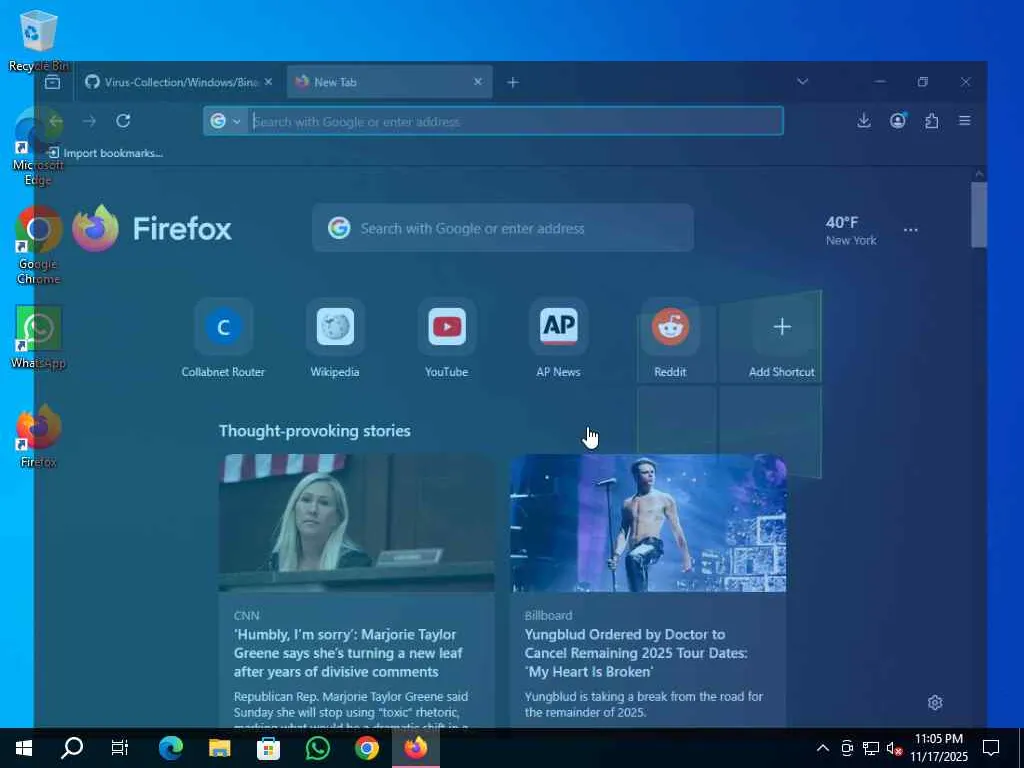The height and width of the screenshot is (768, 1024).
Task: Open the taskbar clock showing 11:05 PM
Action: [939, 748]
